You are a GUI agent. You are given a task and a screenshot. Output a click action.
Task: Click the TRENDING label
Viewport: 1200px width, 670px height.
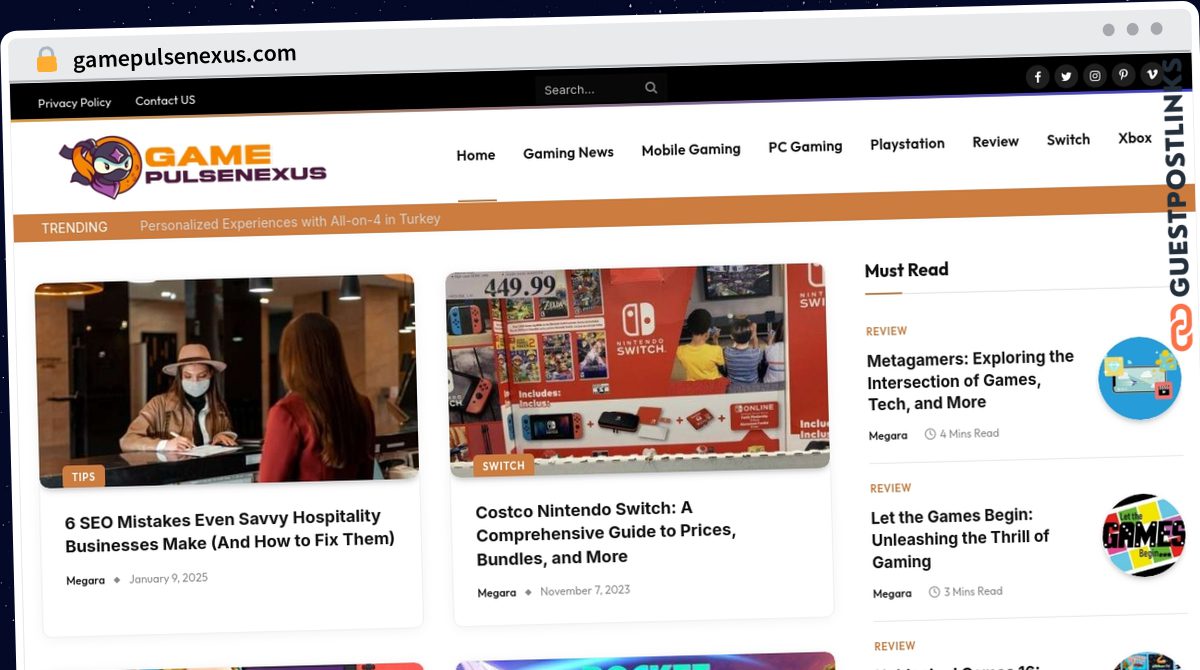74,227
